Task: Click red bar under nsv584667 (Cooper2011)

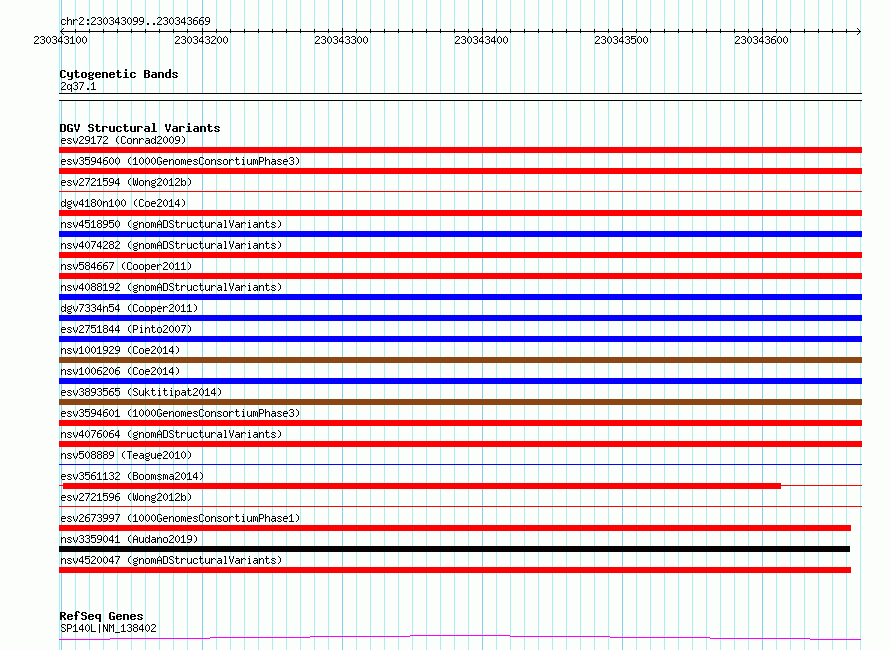Action: (x=460, y=276)
